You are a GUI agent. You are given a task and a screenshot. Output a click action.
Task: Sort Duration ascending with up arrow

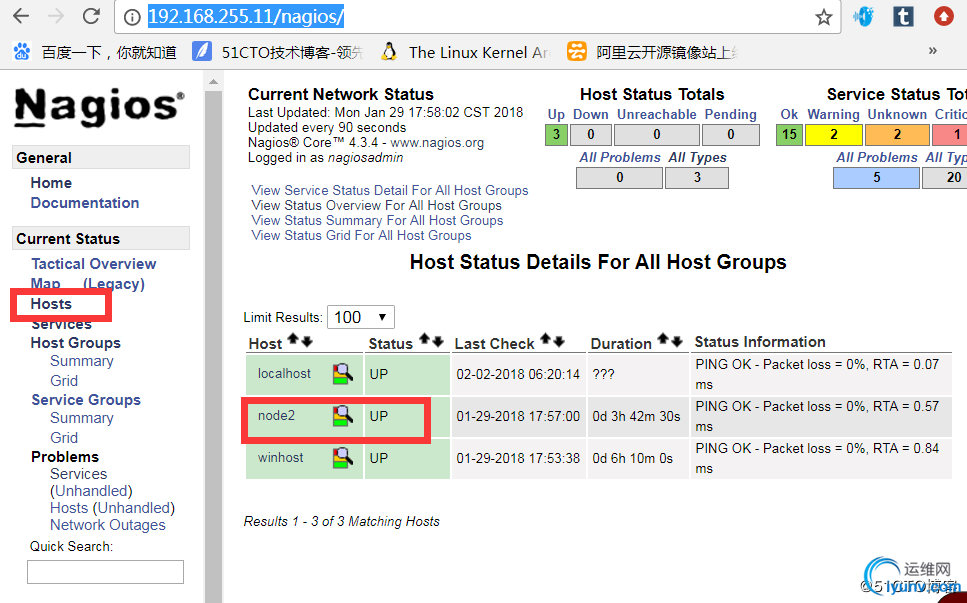pyautogui.click(x=663, y=339)
